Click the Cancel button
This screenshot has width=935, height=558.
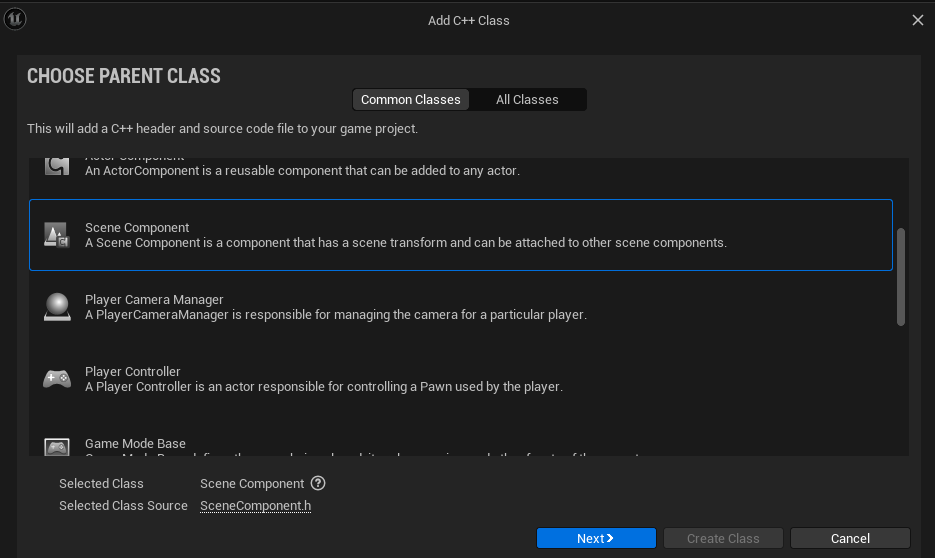850,538
